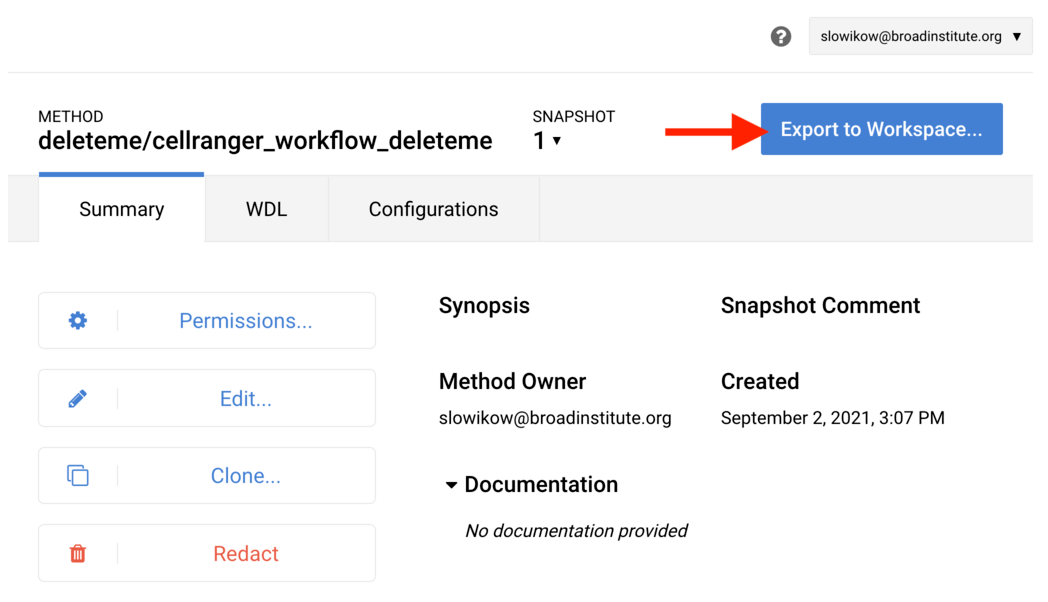Click the red trash icon beside Redact
Viewport: 1048px width, 602px height.
tap(78, 554)
